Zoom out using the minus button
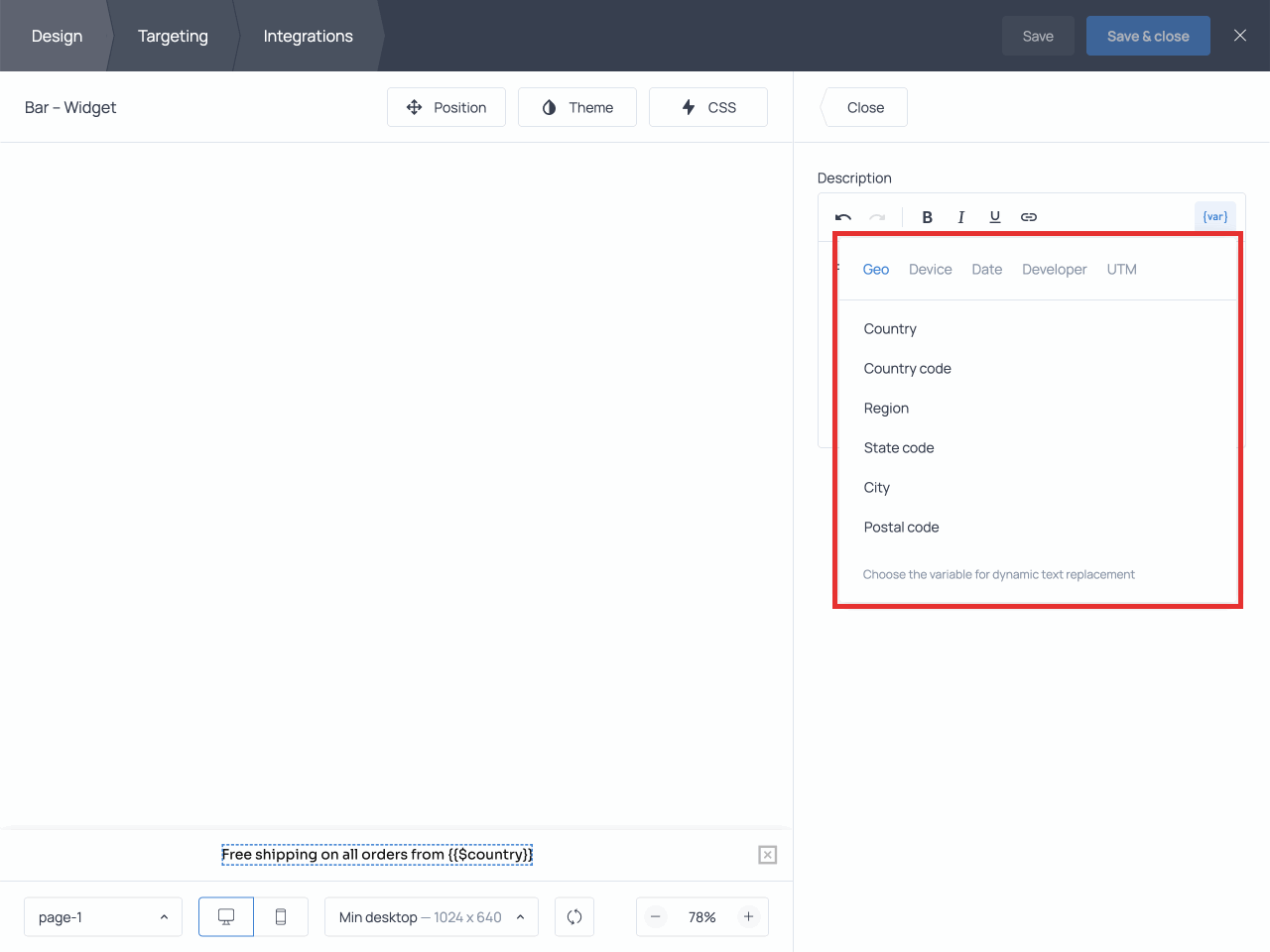 click(656, 917)
